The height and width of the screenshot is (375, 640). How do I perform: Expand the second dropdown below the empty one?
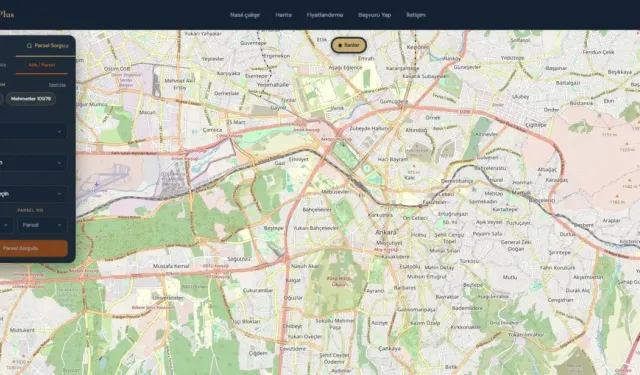click(x=33, y=162)
